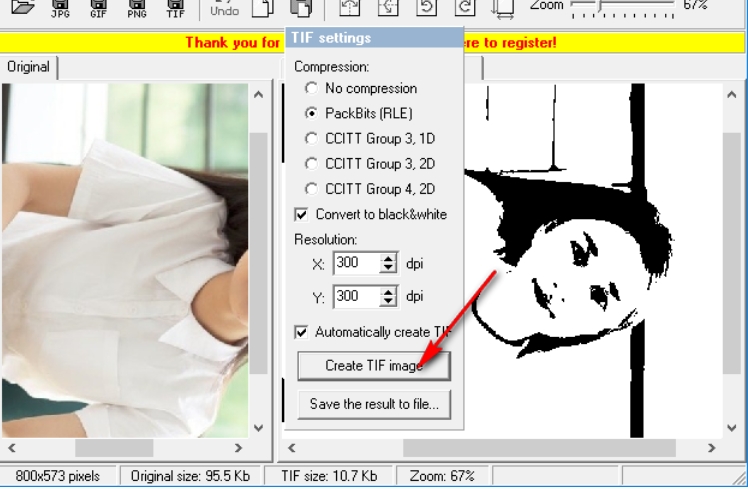This screenshot has height=490, width=748.
Task: Paste an image with the paste icon
Action: pyautogui.click(x=301, y=8)
